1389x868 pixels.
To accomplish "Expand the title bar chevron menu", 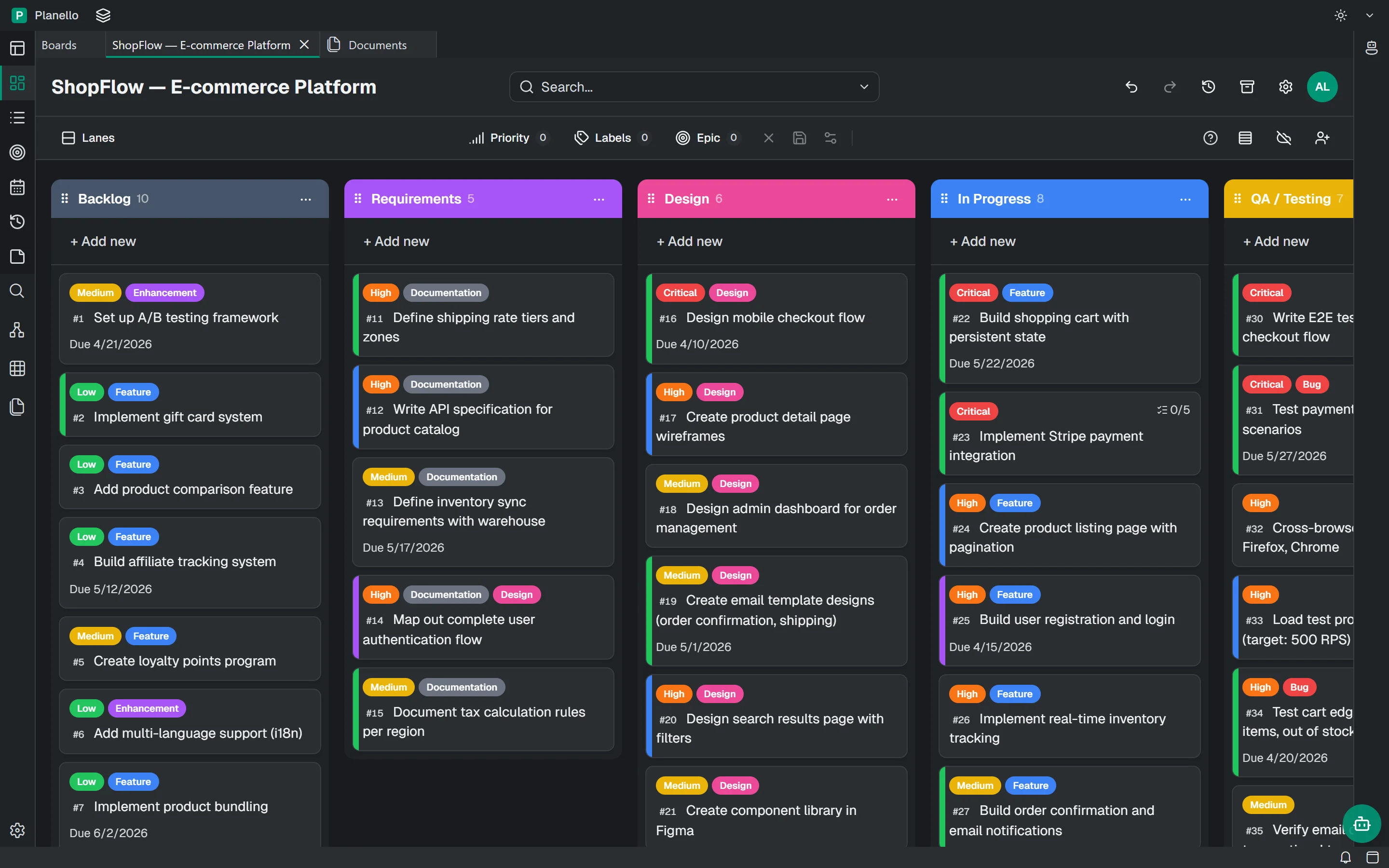I will (1370, 15).
